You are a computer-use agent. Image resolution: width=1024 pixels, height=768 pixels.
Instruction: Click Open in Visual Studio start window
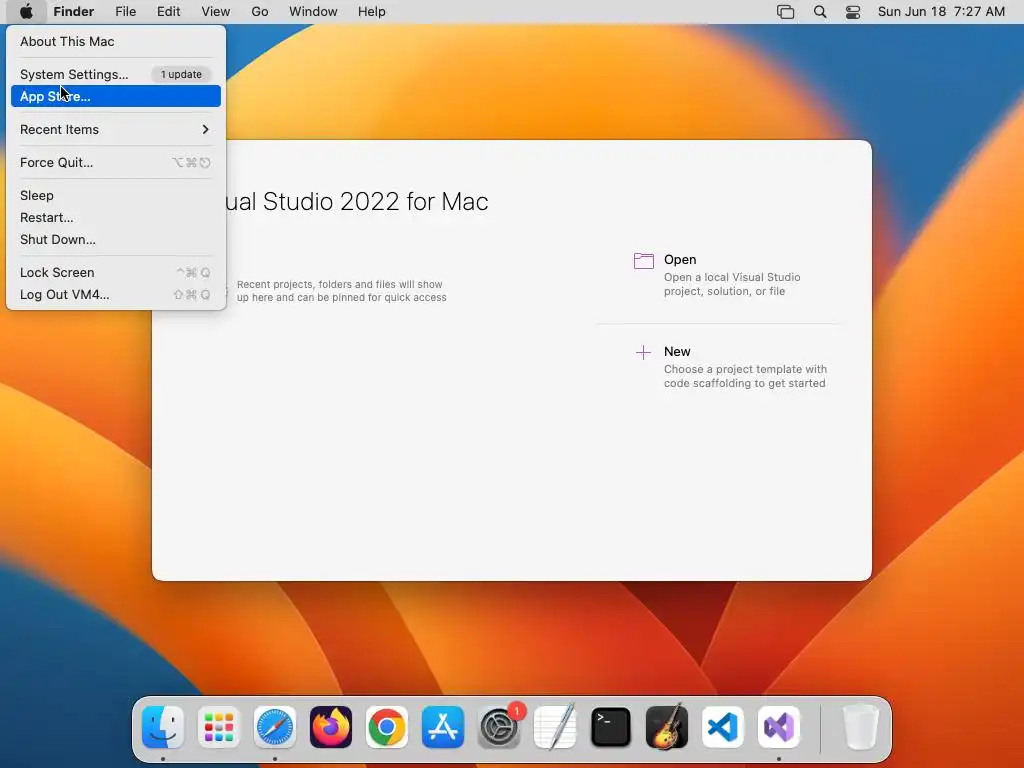pyautogui.click(x=680, y=259)
